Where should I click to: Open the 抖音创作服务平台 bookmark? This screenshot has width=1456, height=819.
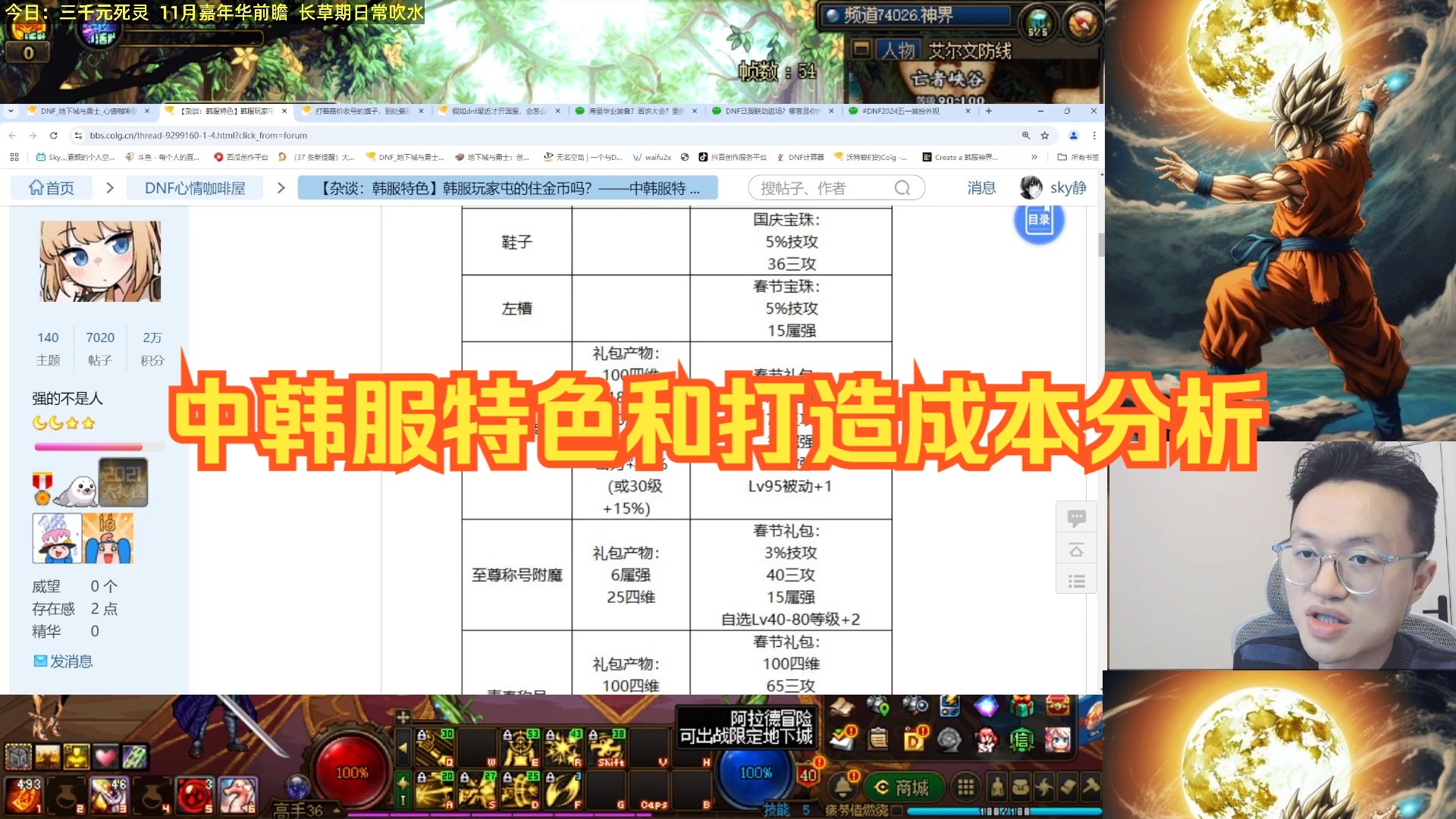pyautogui.click(x=733, y=157)
